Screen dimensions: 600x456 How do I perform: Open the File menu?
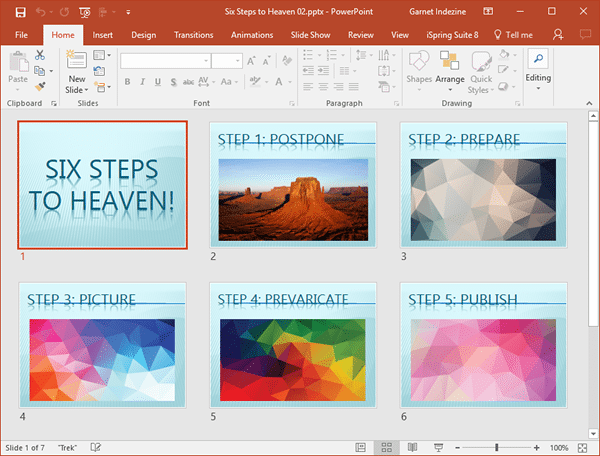coord(22,35)
